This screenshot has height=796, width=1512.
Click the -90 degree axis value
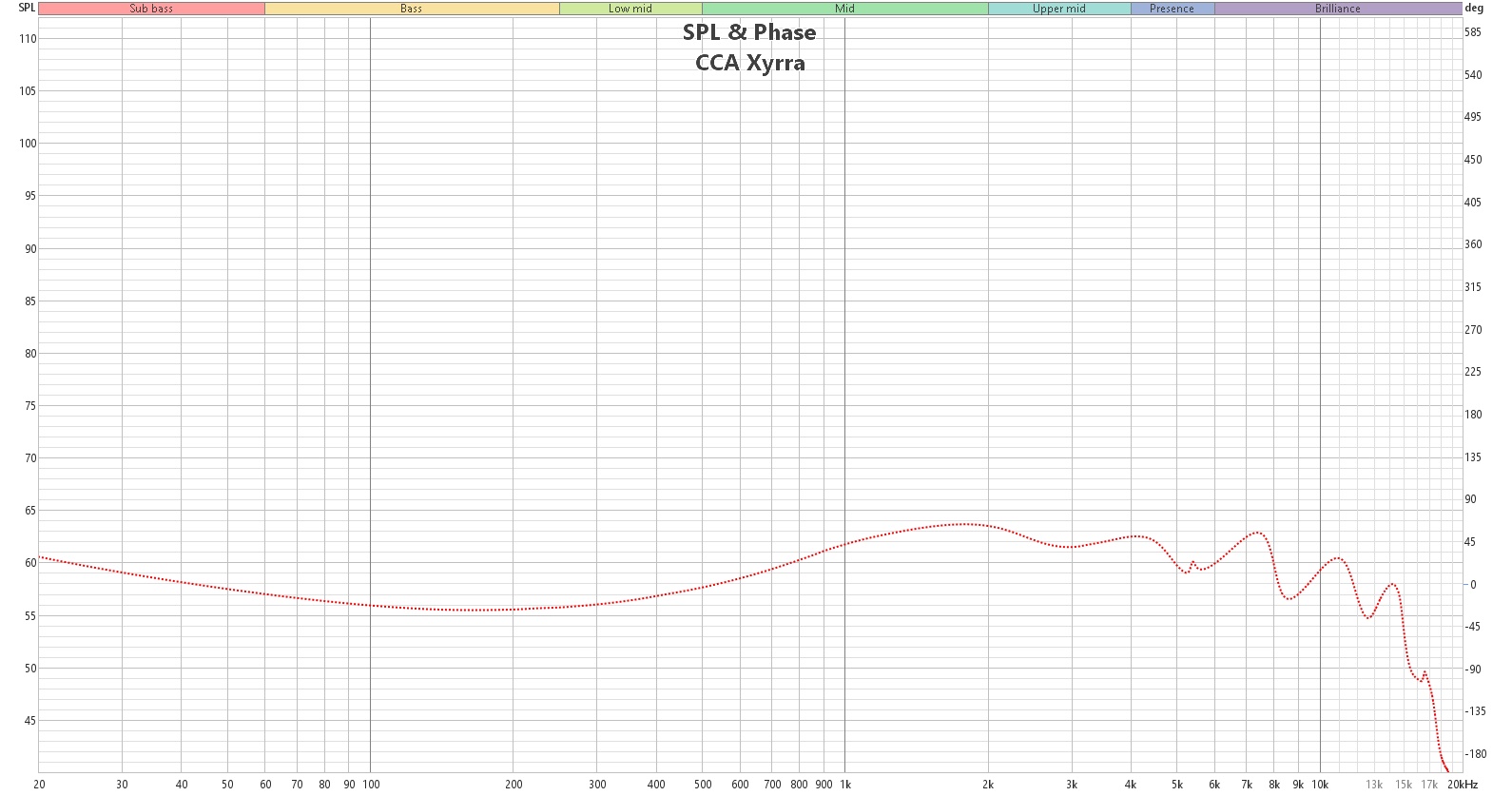1473,670
